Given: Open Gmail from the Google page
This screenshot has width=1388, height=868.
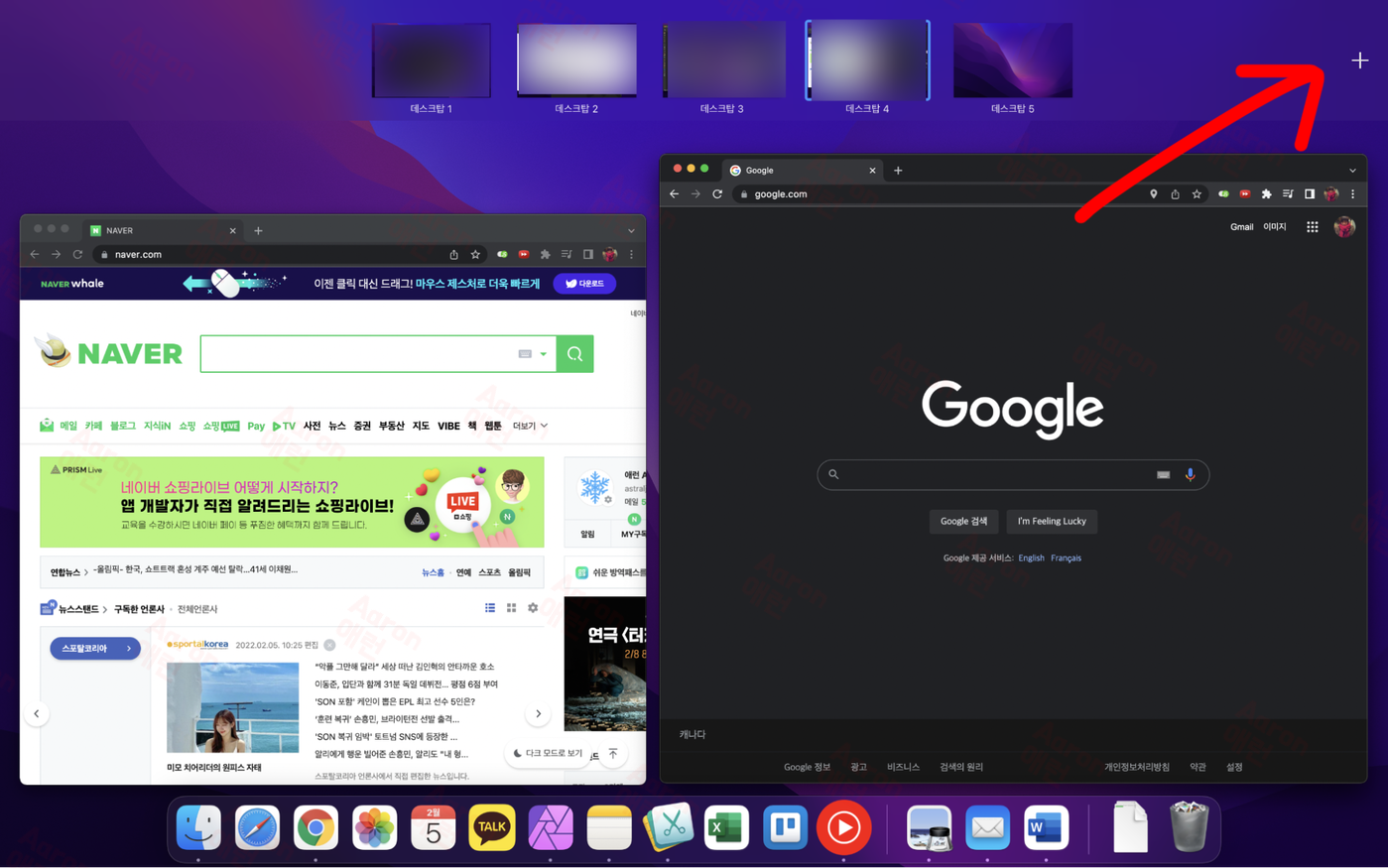Looking at the screenshot, I should [1241, 227].
